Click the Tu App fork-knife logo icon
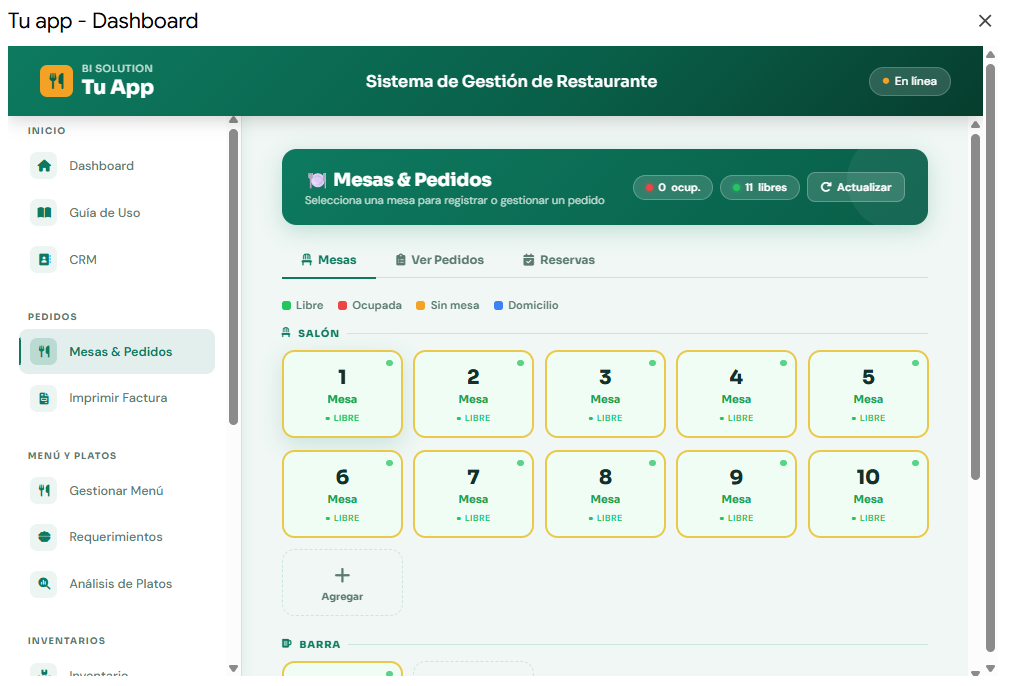 [56, 81]
